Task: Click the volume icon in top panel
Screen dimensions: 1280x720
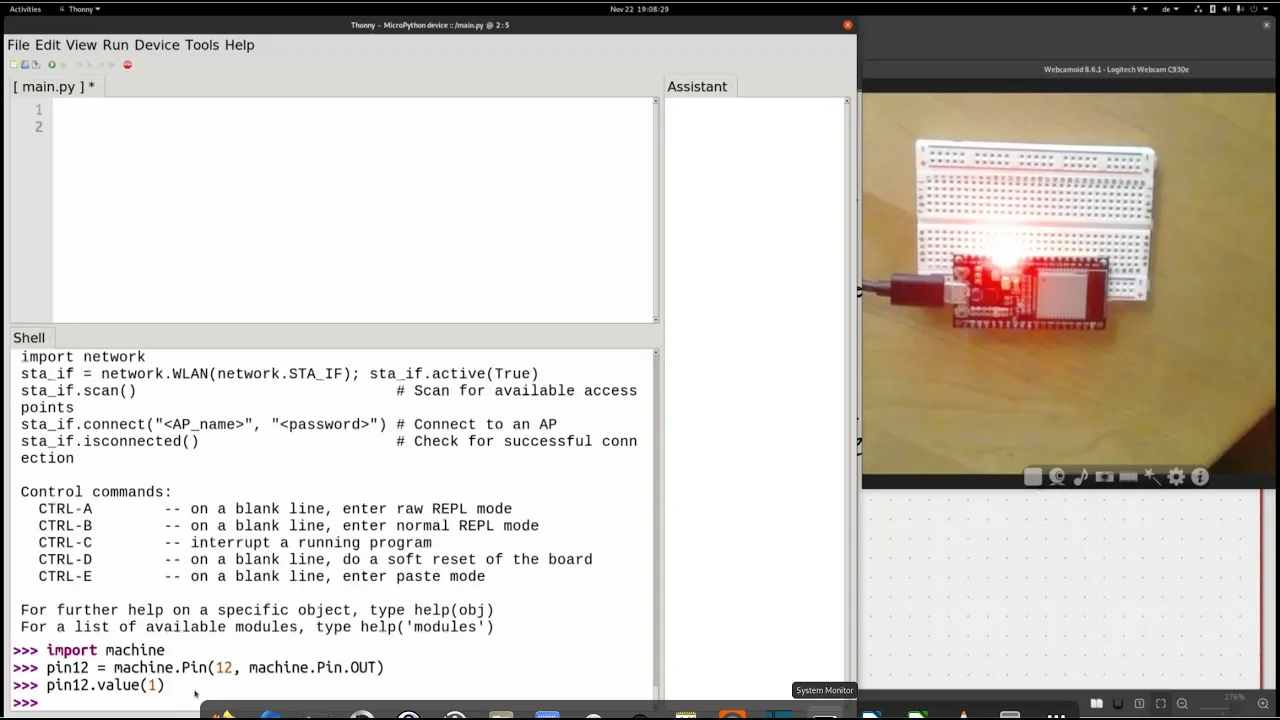Action: tap(1226, 9)
